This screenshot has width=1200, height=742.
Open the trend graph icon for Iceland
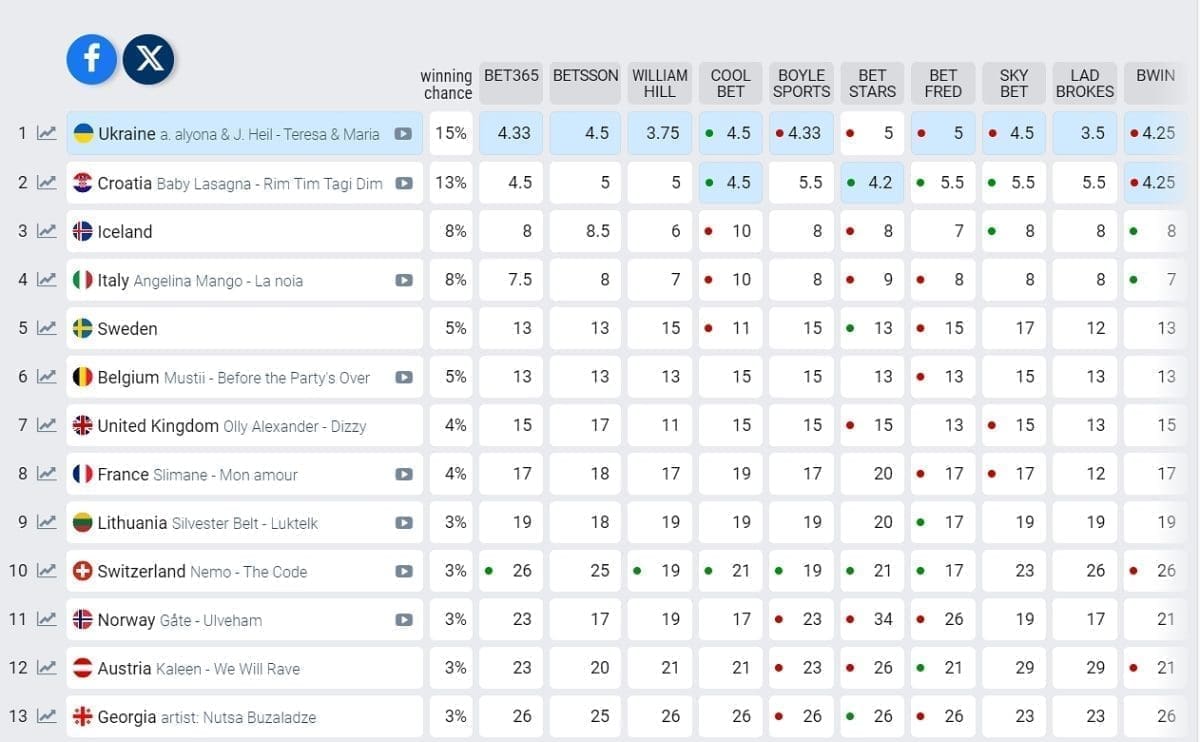47,231
